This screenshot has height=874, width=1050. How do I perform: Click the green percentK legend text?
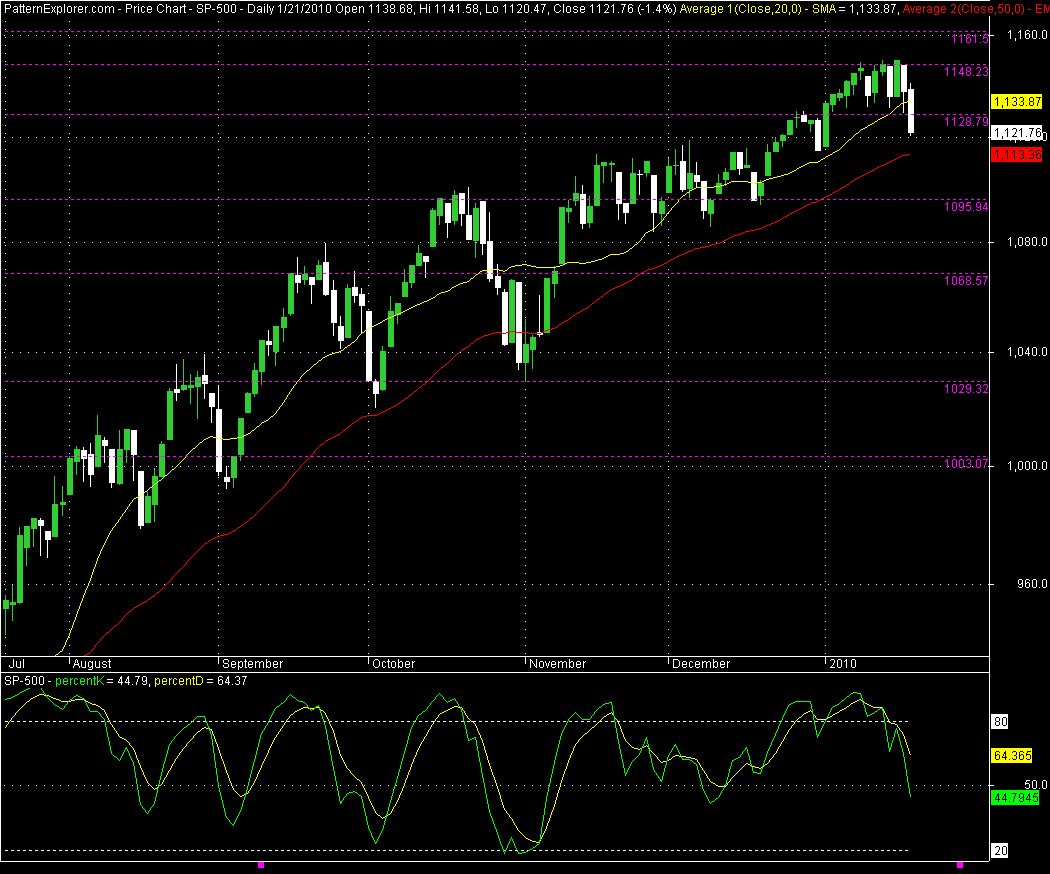pos(80,681)
